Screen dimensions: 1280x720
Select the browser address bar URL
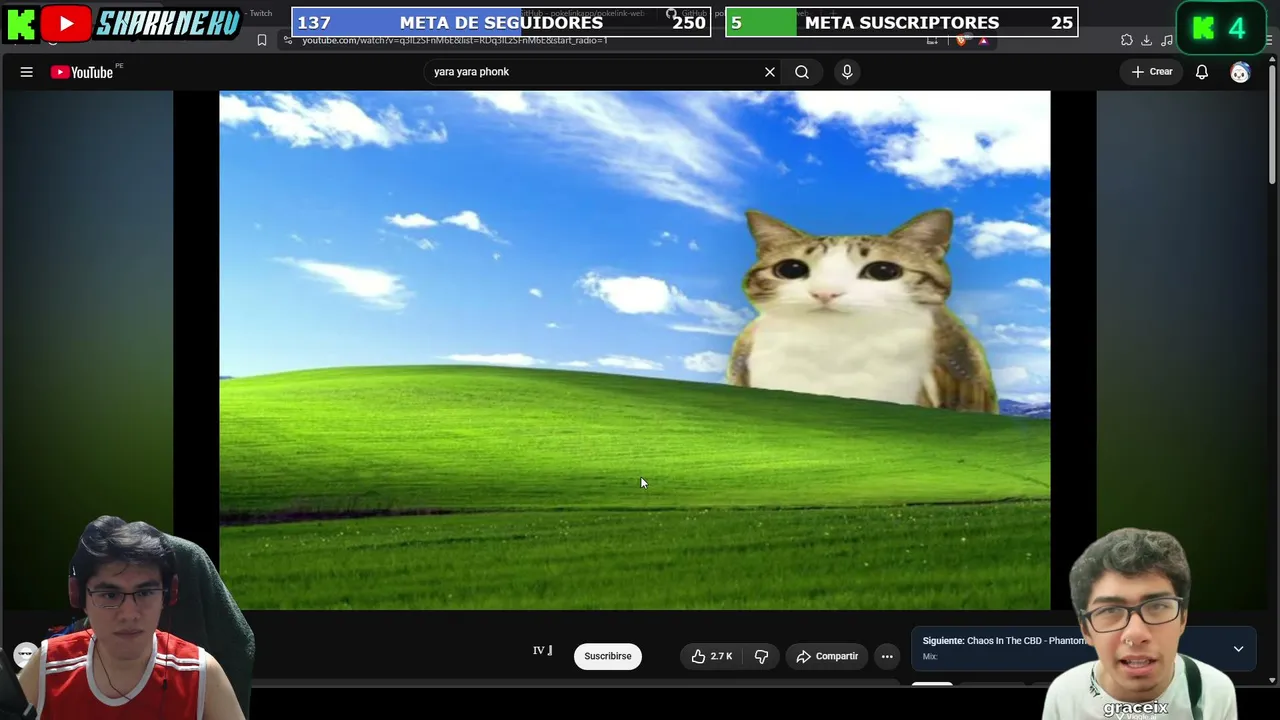coord(455,40)
